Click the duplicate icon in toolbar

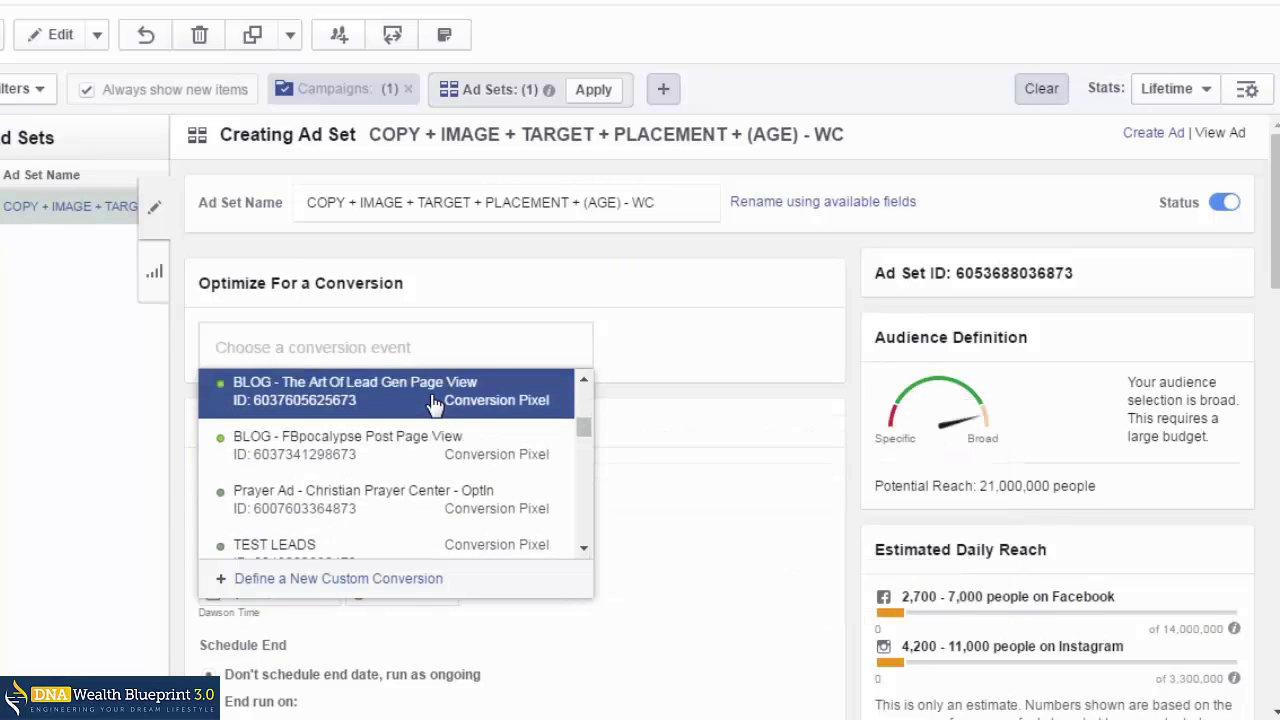click(252, 35)
